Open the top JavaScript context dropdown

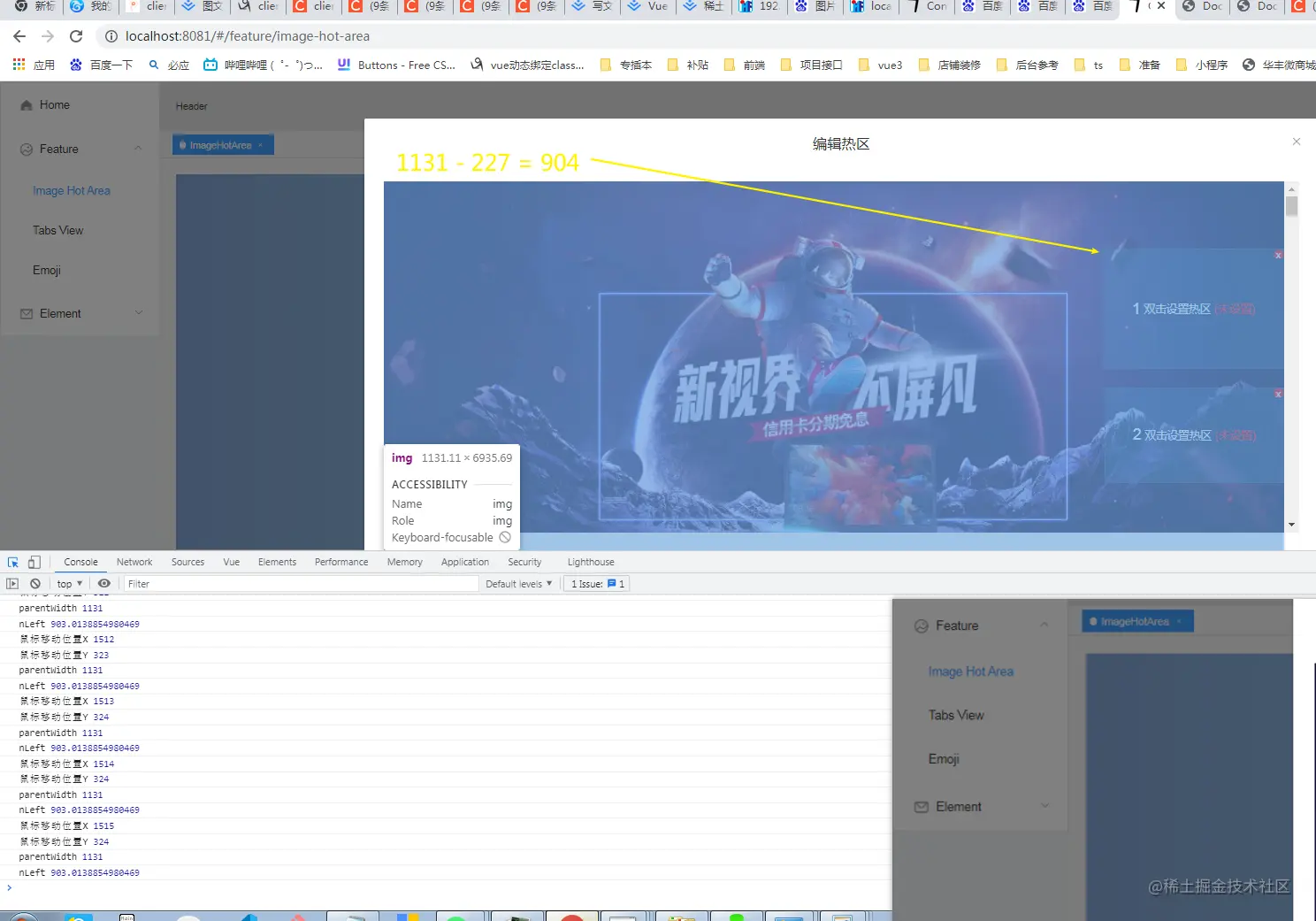tap(70, 584)
